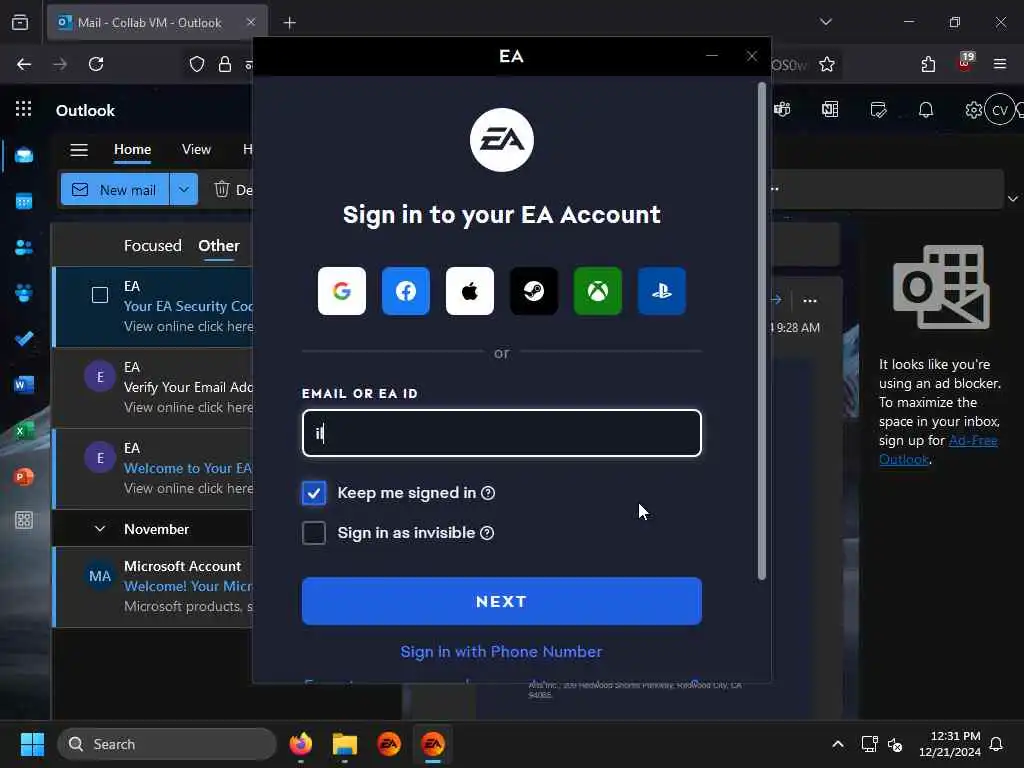
Task: Open the Welcome to Your EA email
Action: click(153, 468)
